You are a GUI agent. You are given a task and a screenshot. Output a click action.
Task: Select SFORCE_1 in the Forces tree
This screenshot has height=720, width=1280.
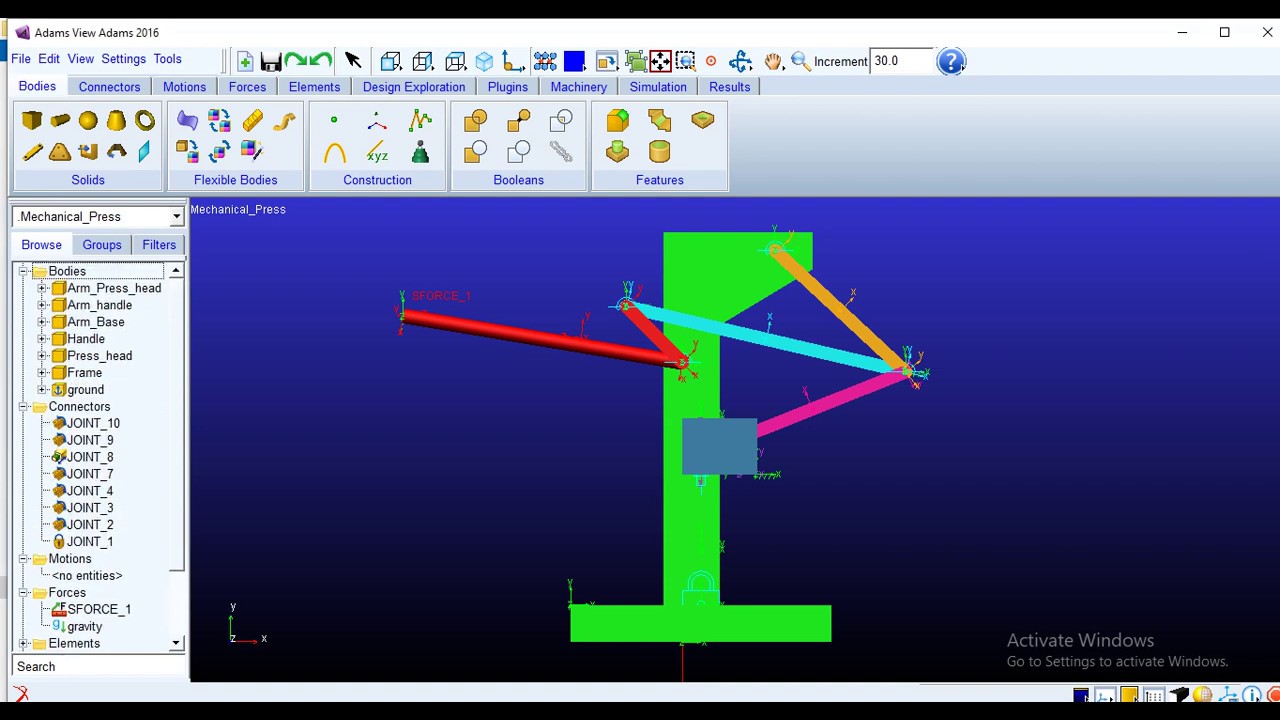click(x=99, y=609)
